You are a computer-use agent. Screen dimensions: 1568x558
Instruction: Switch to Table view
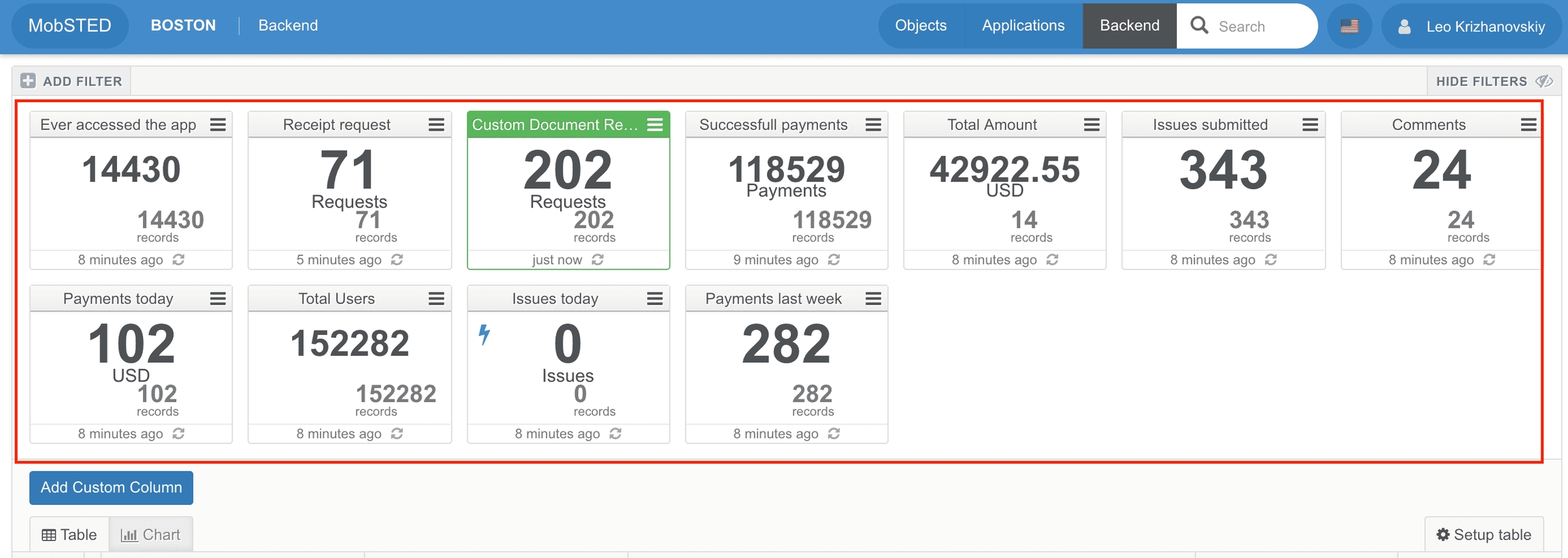click(x=69, y=535)
